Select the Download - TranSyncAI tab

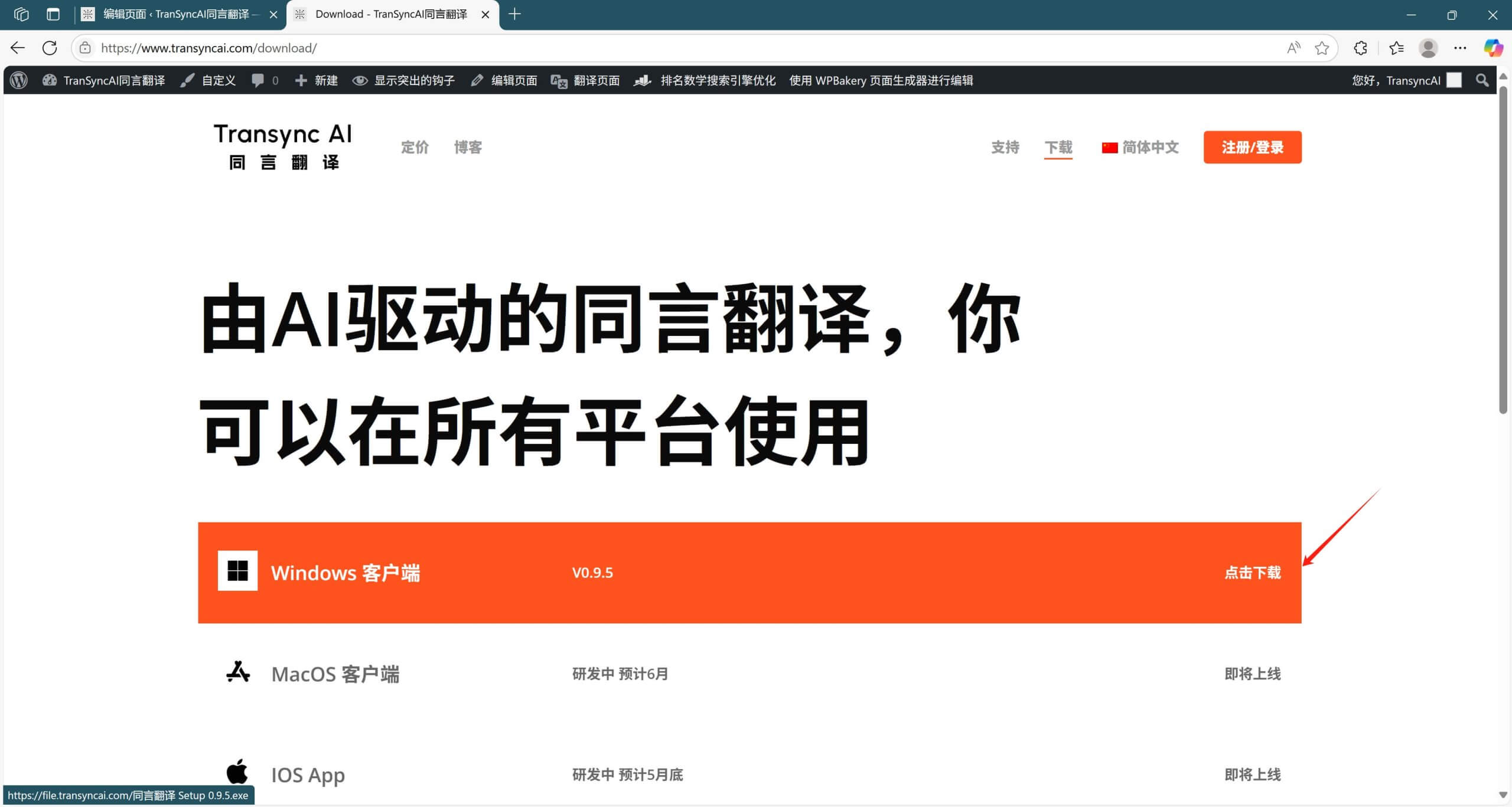click(x=392, y=14)
